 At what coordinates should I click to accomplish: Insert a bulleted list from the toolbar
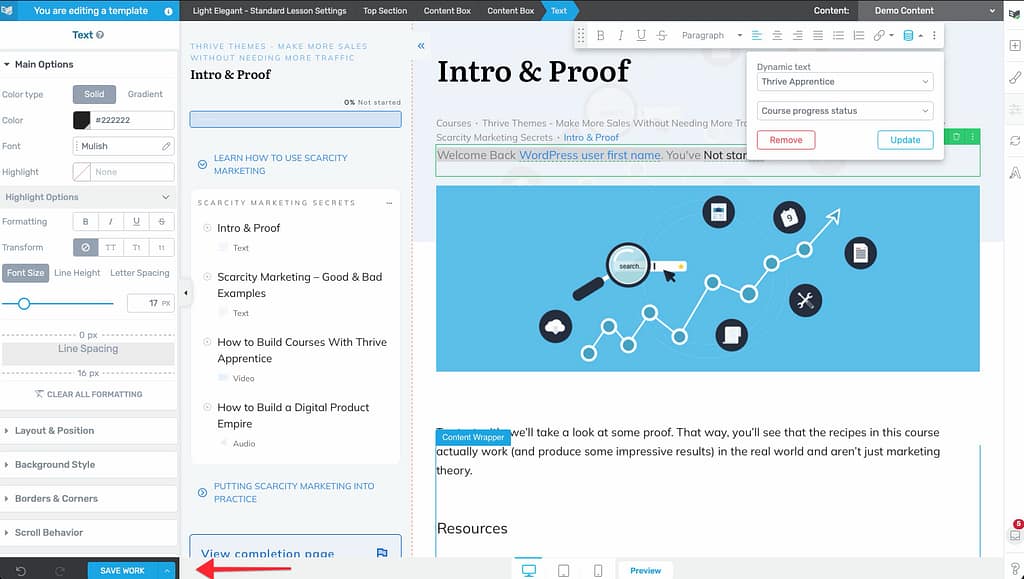[838, 35]
